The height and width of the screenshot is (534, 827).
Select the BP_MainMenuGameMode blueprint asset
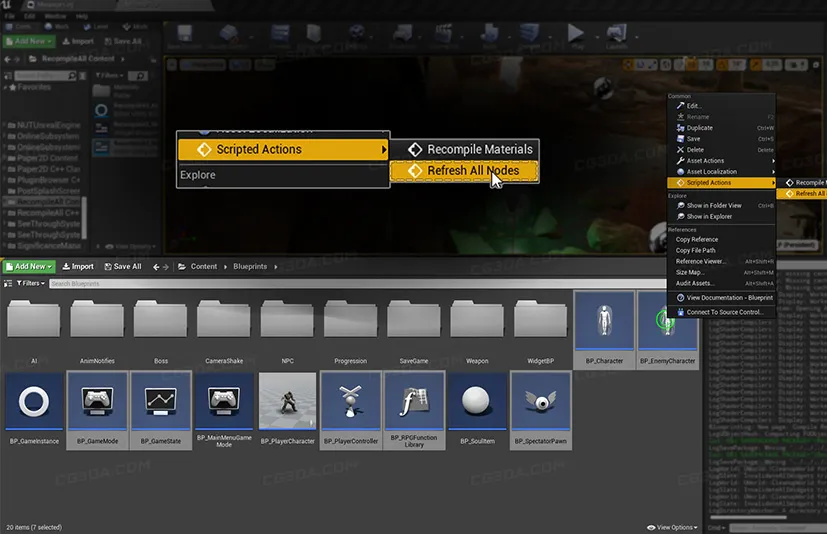[x=224, y=410]
